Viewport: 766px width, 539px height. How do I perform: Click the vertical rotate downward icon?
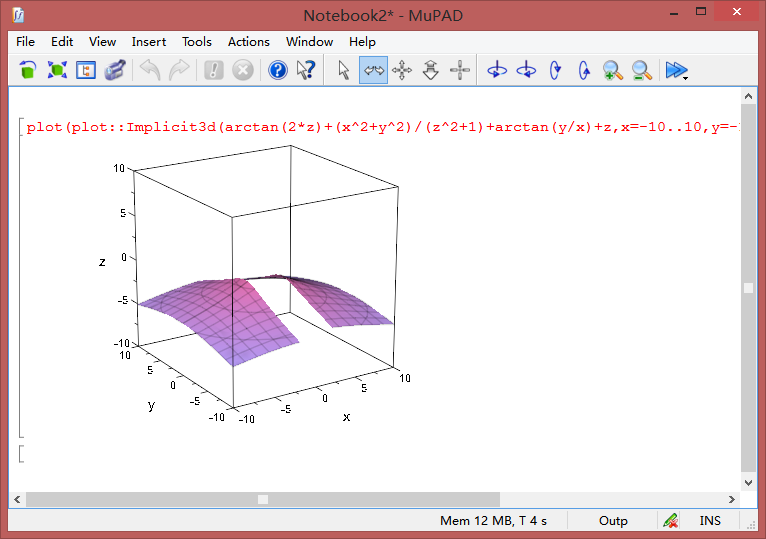click(x=555, y=70)
